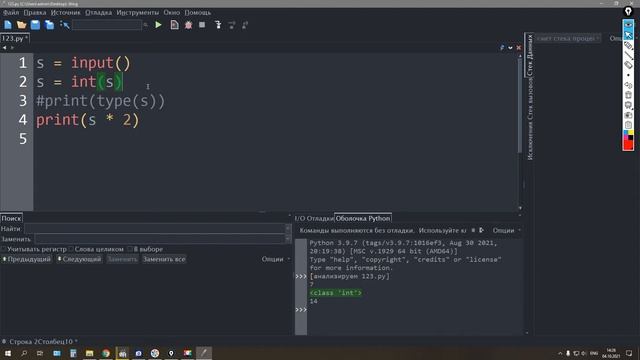Click the Step Out debug icon
This screenshot has width=640, height=360.
[245, 25]
